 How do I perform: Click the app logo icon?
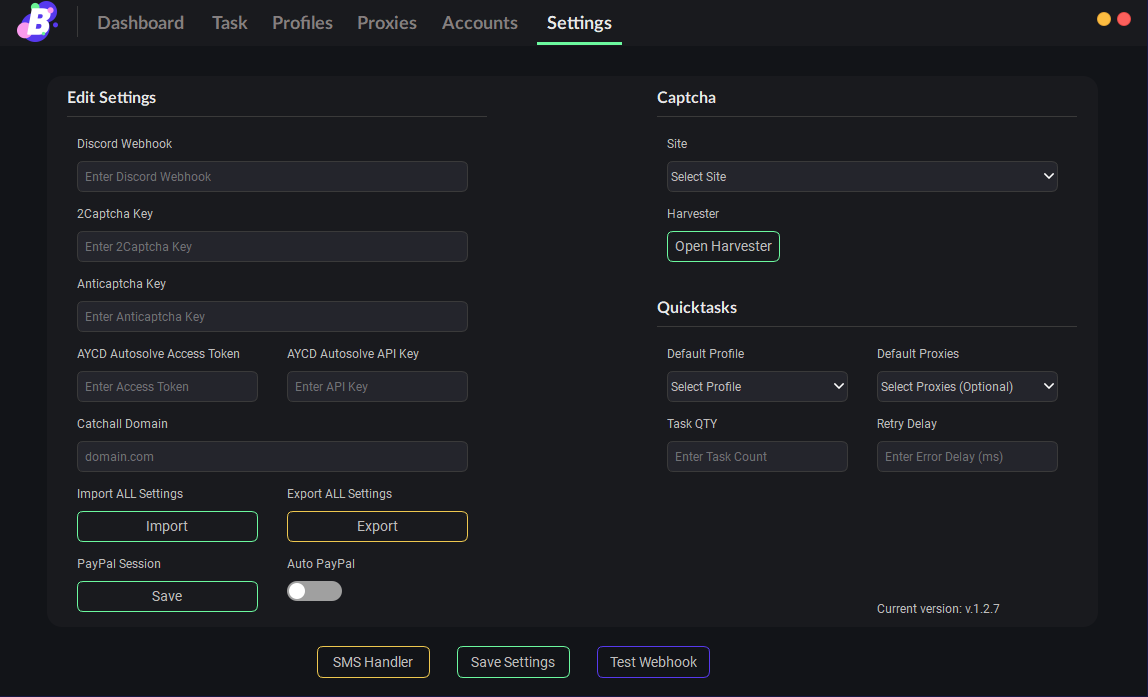click(x=37, y=22)
